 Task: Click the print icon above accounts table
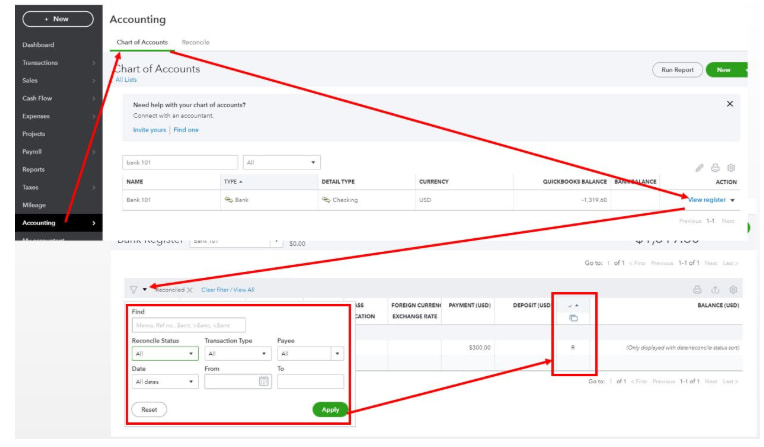click(715, 168)
